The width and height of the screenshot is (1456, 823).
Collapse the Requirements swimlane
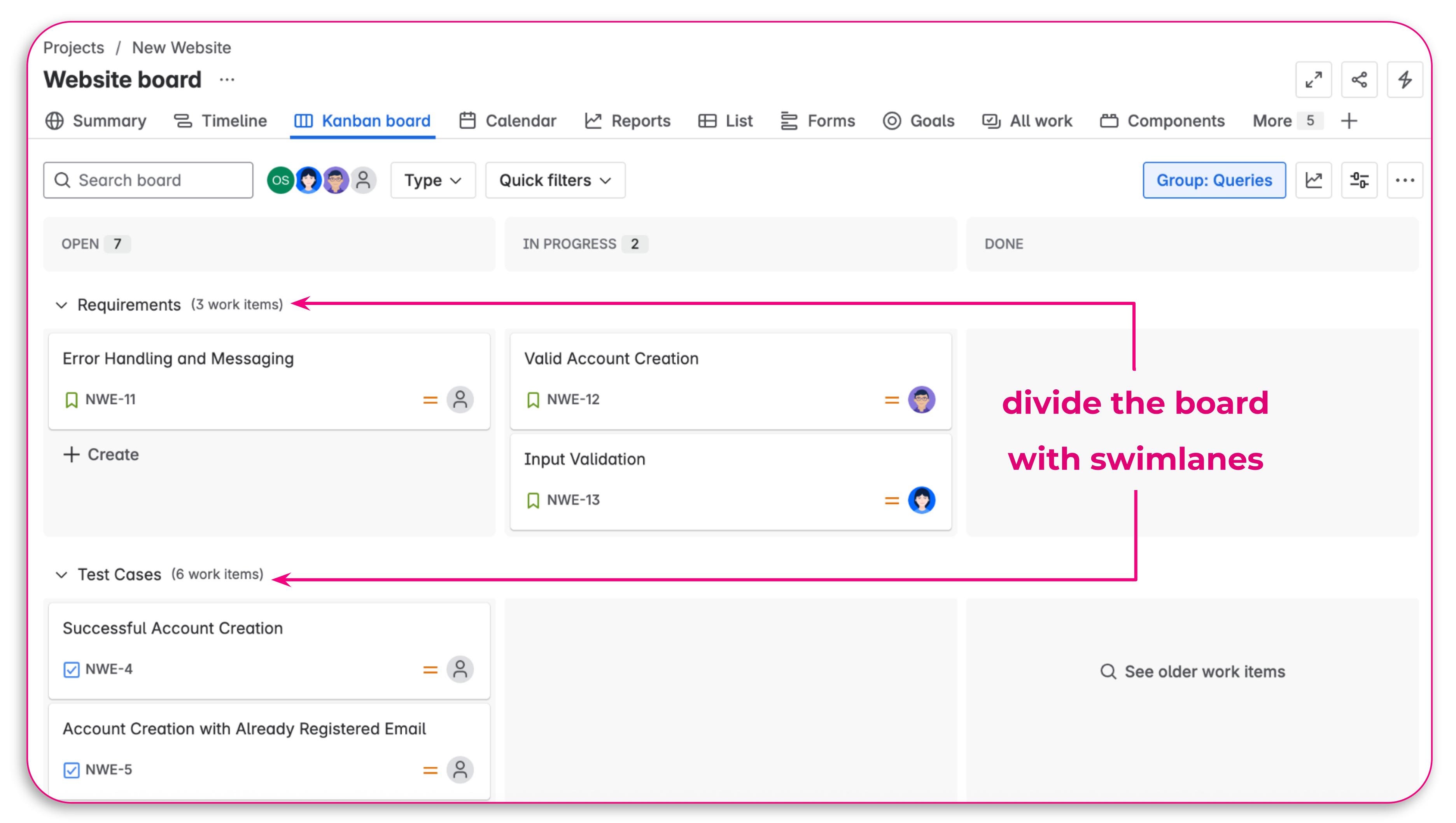[x=61, y=305]
